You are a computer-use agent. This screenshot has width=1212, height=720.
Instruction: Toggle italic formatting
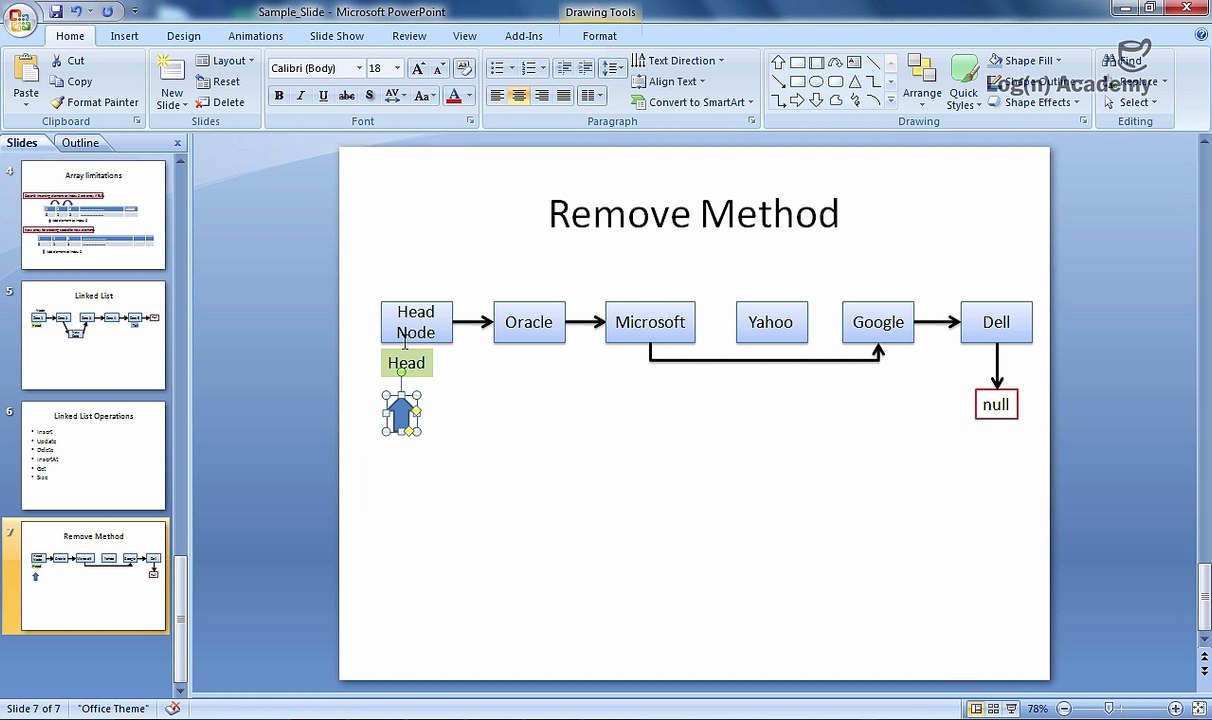[x=300, y=96]
